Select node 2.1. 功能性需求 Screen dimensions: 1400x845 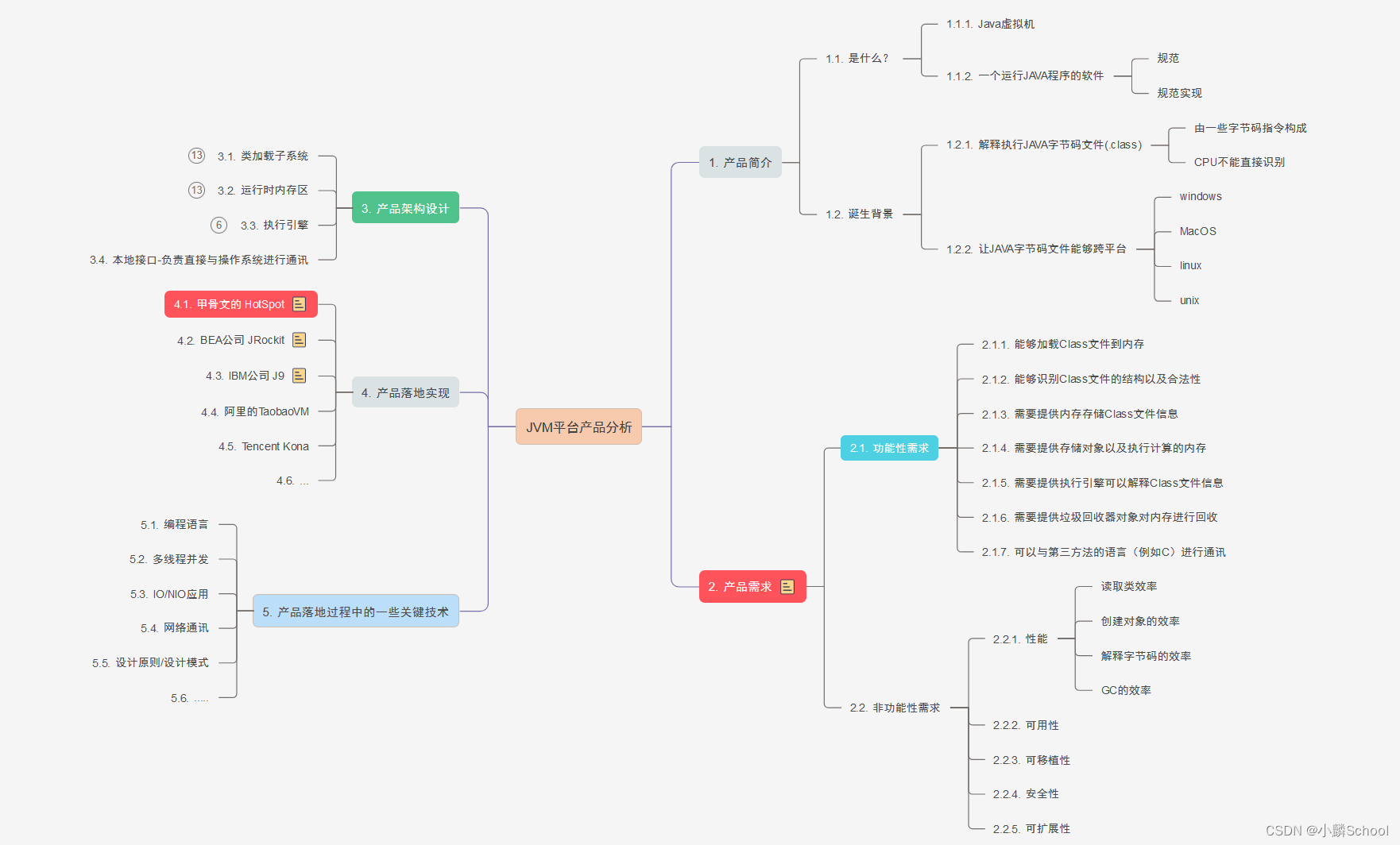pos(889,448)
